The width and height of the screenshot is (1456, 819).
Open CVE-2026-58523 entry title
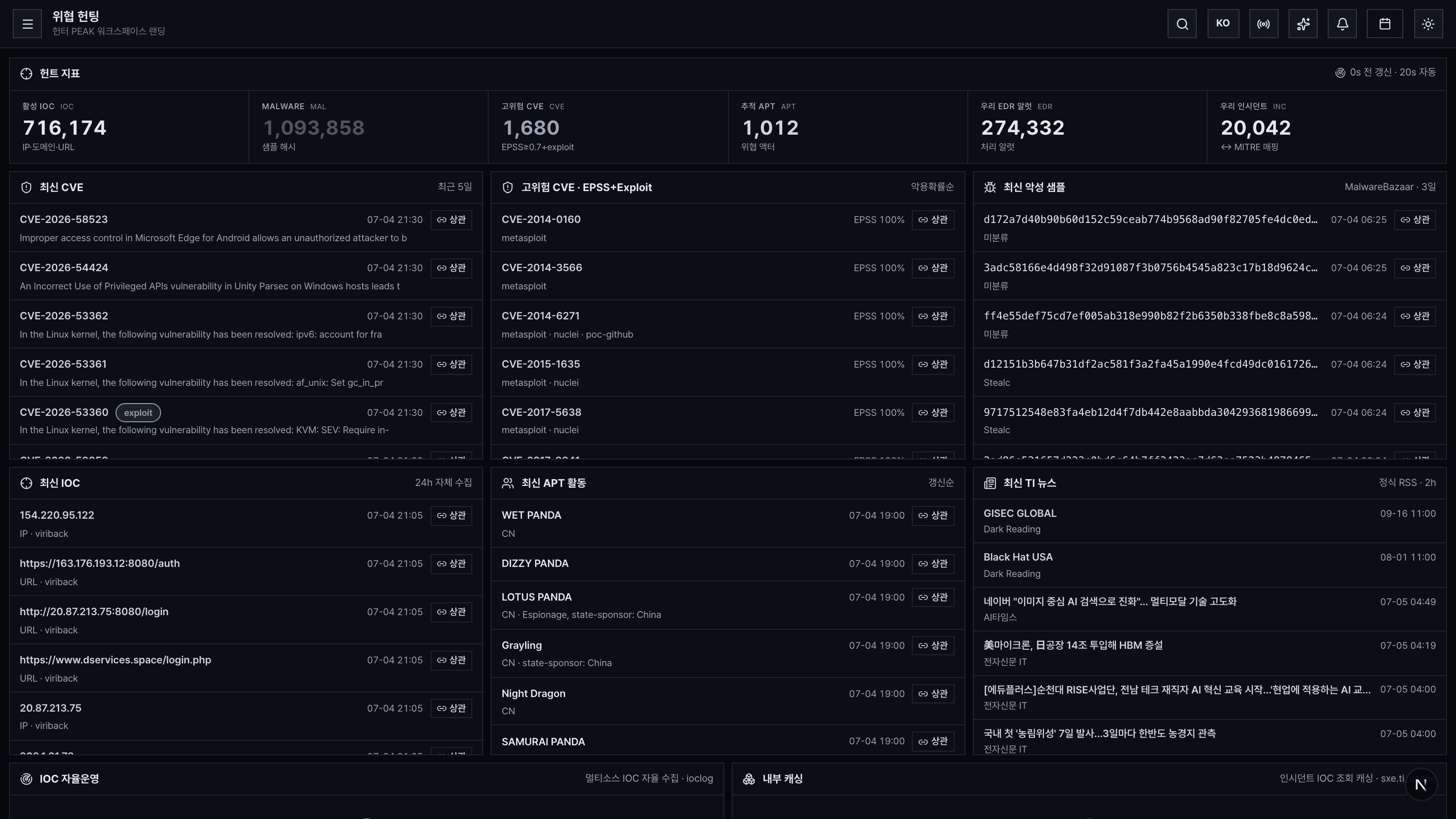[64, 219]
